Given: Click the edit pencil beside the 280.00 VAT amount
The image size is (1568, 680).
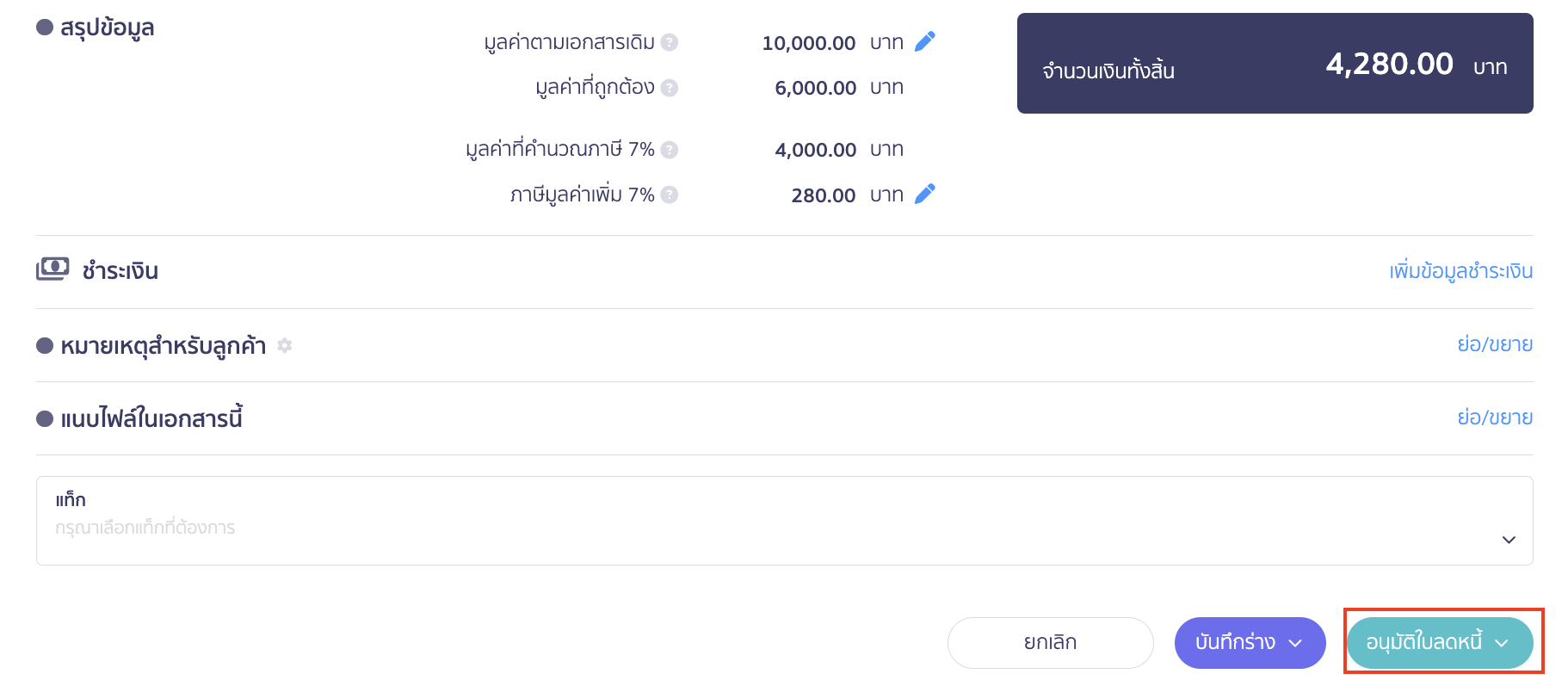Looking at the screenshot, I should point(924,194).
